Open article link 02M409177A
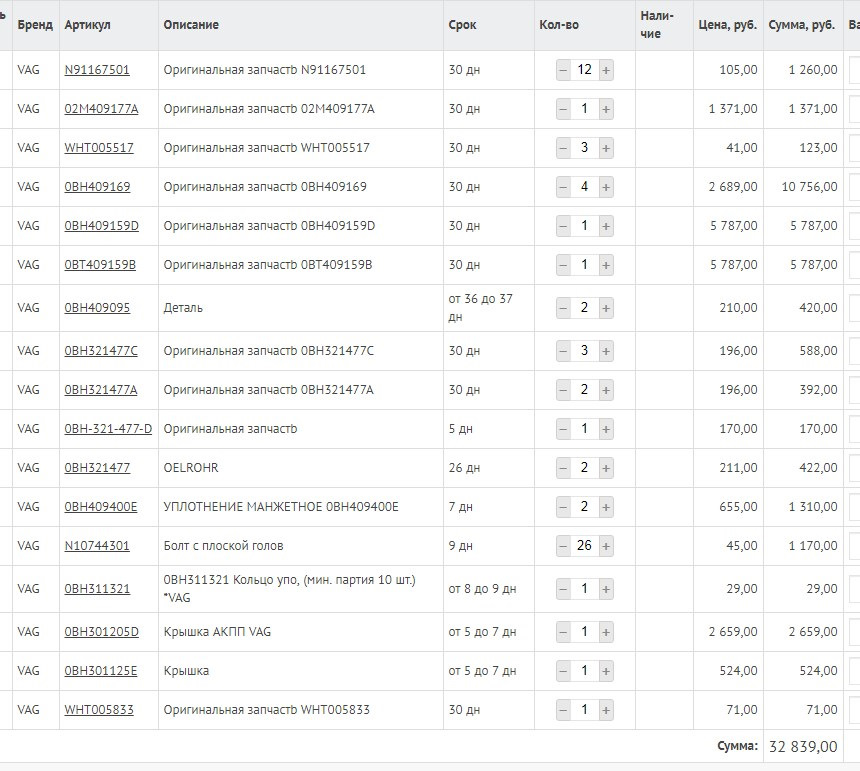 pyautogui.click(x=101, y=109)
